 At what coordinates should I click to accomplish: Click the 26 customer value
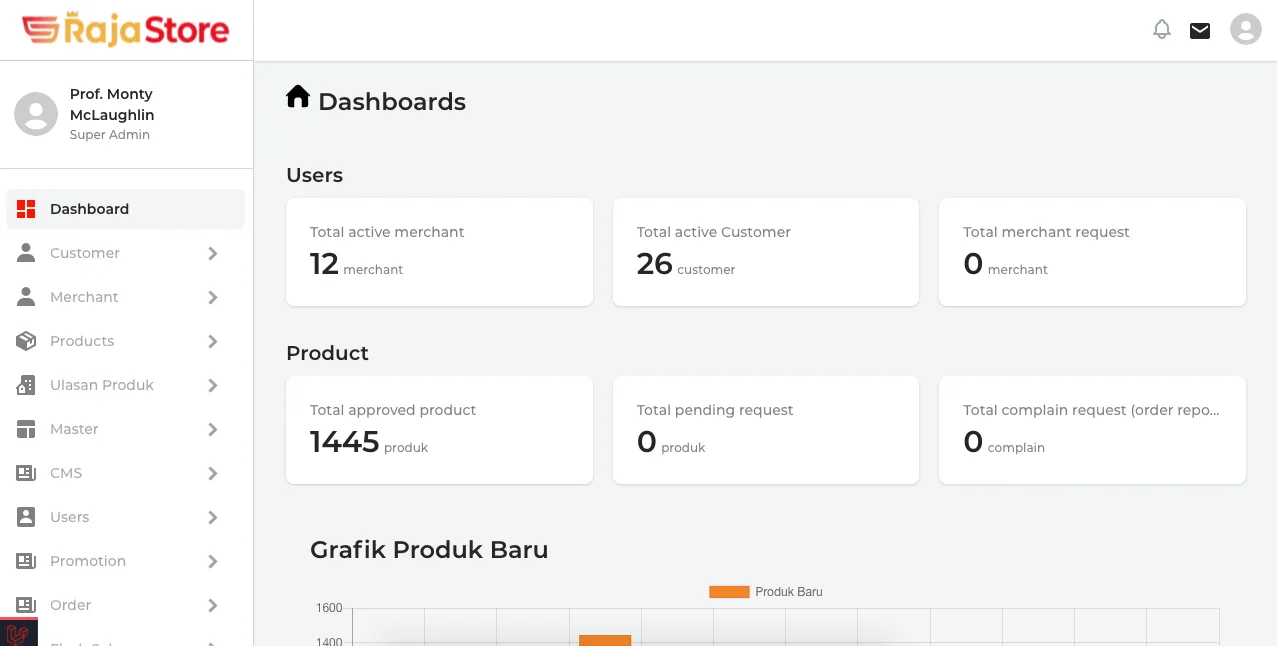coord(686,264)
